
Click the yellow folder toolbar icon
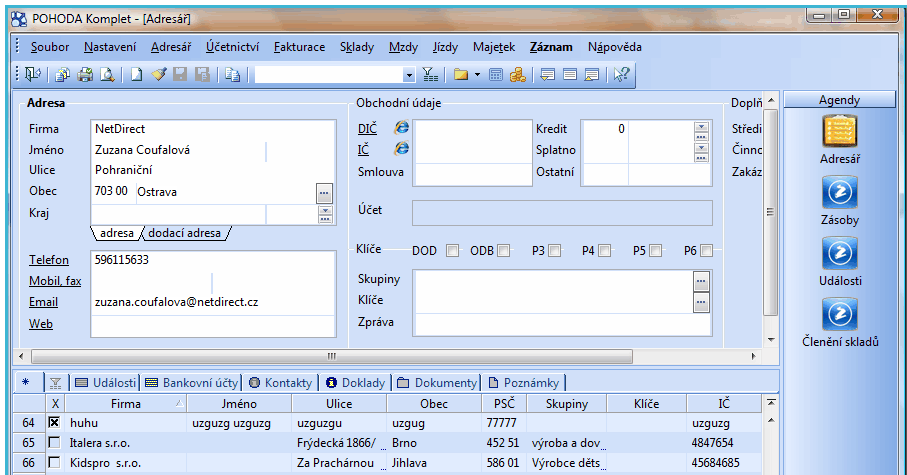pos(460,75)
